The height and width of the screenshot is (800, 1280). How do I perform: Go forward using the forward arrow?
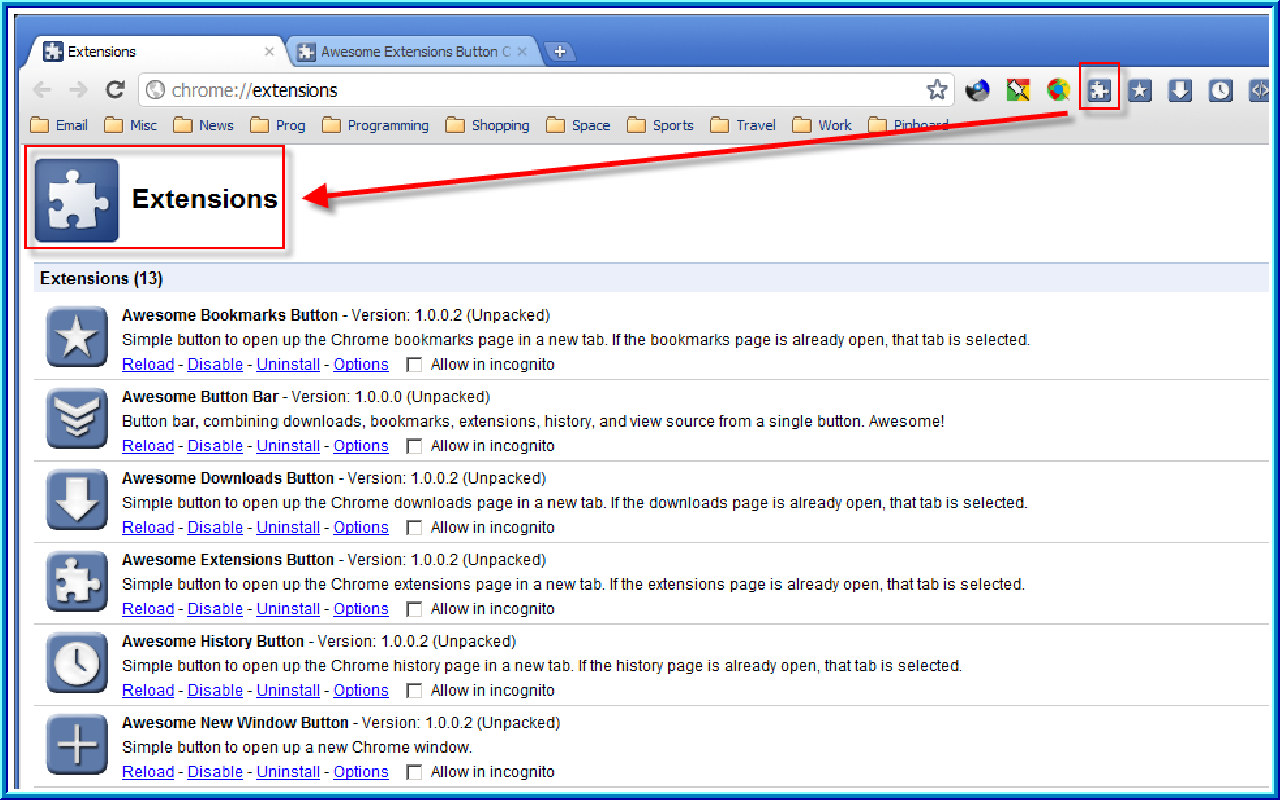coord(78,90)
